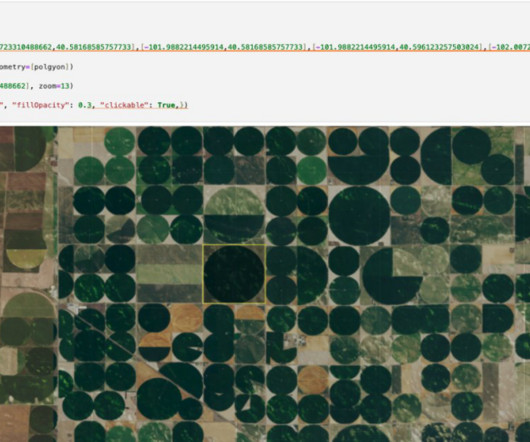Click the blank area atop the code cell
The height and width of the screenshot is (442, 530).
click(265, 20)
